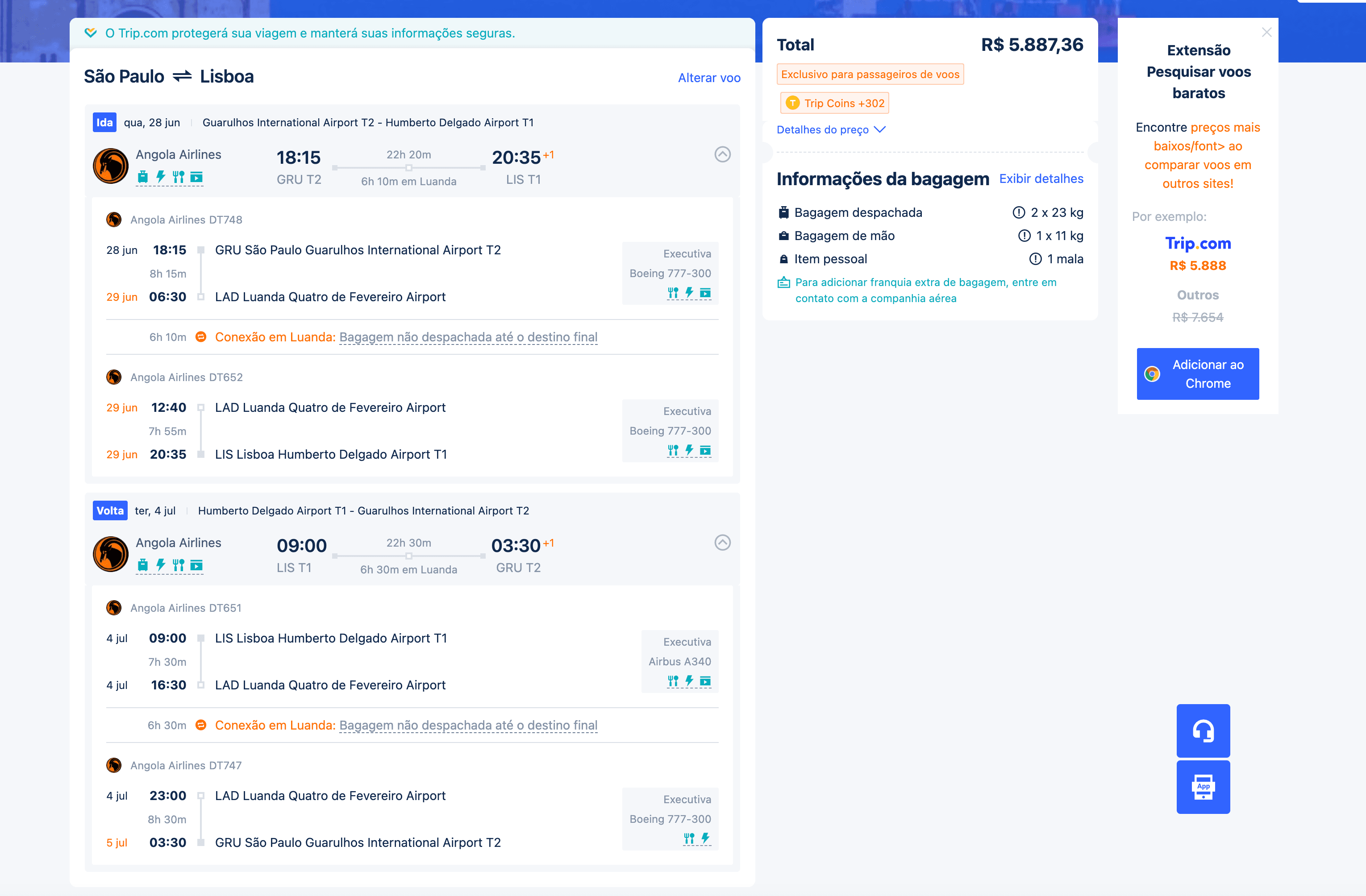Close the extension promo panel
Image resolution: width=1366 pixels, height=896 pixels.
point(1266,33)
